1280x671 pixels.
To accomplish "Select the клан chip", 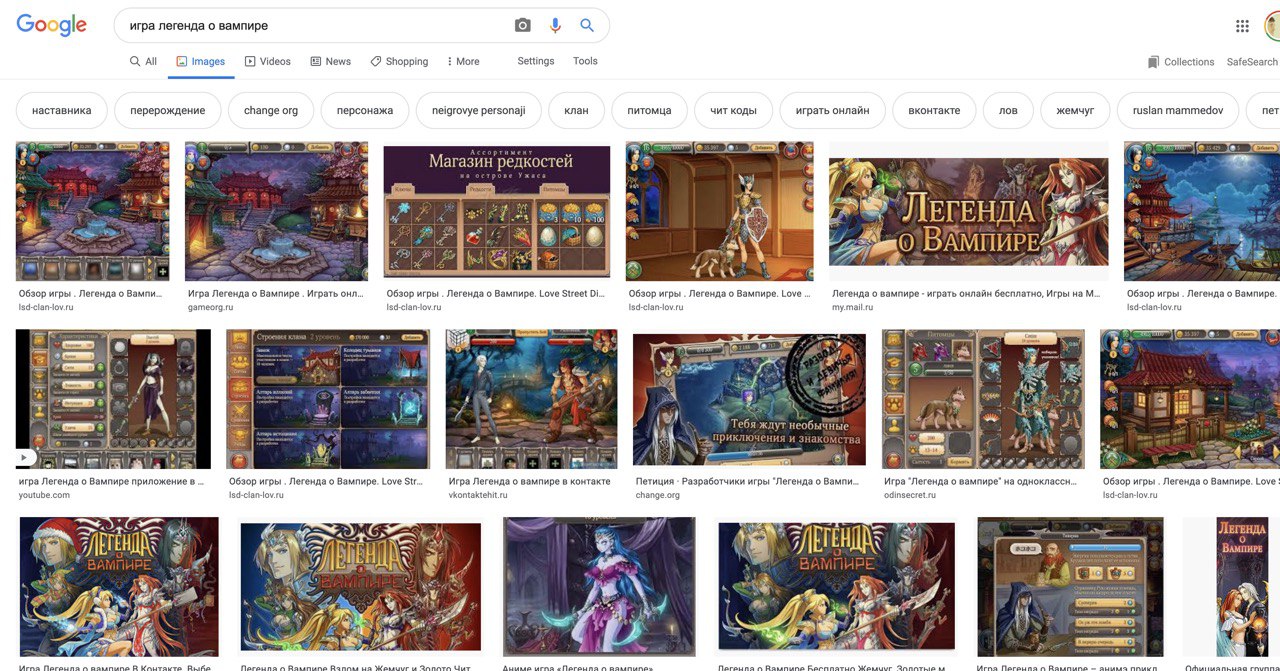I will click(576, 111).
